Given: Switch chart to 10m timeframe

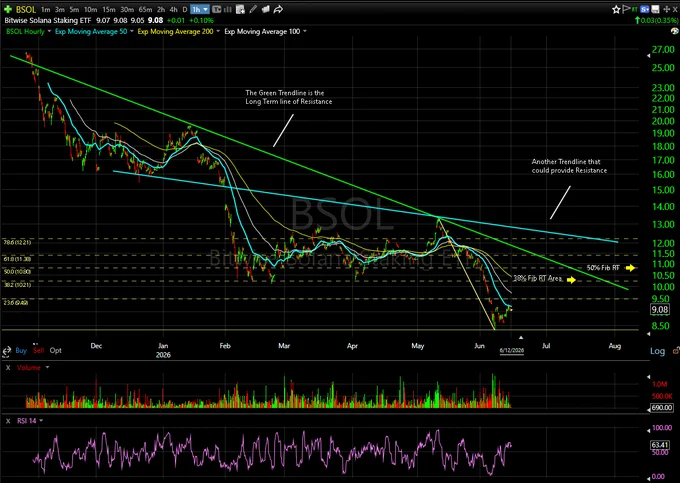Looking at the screenshot, I should point(90,10).
